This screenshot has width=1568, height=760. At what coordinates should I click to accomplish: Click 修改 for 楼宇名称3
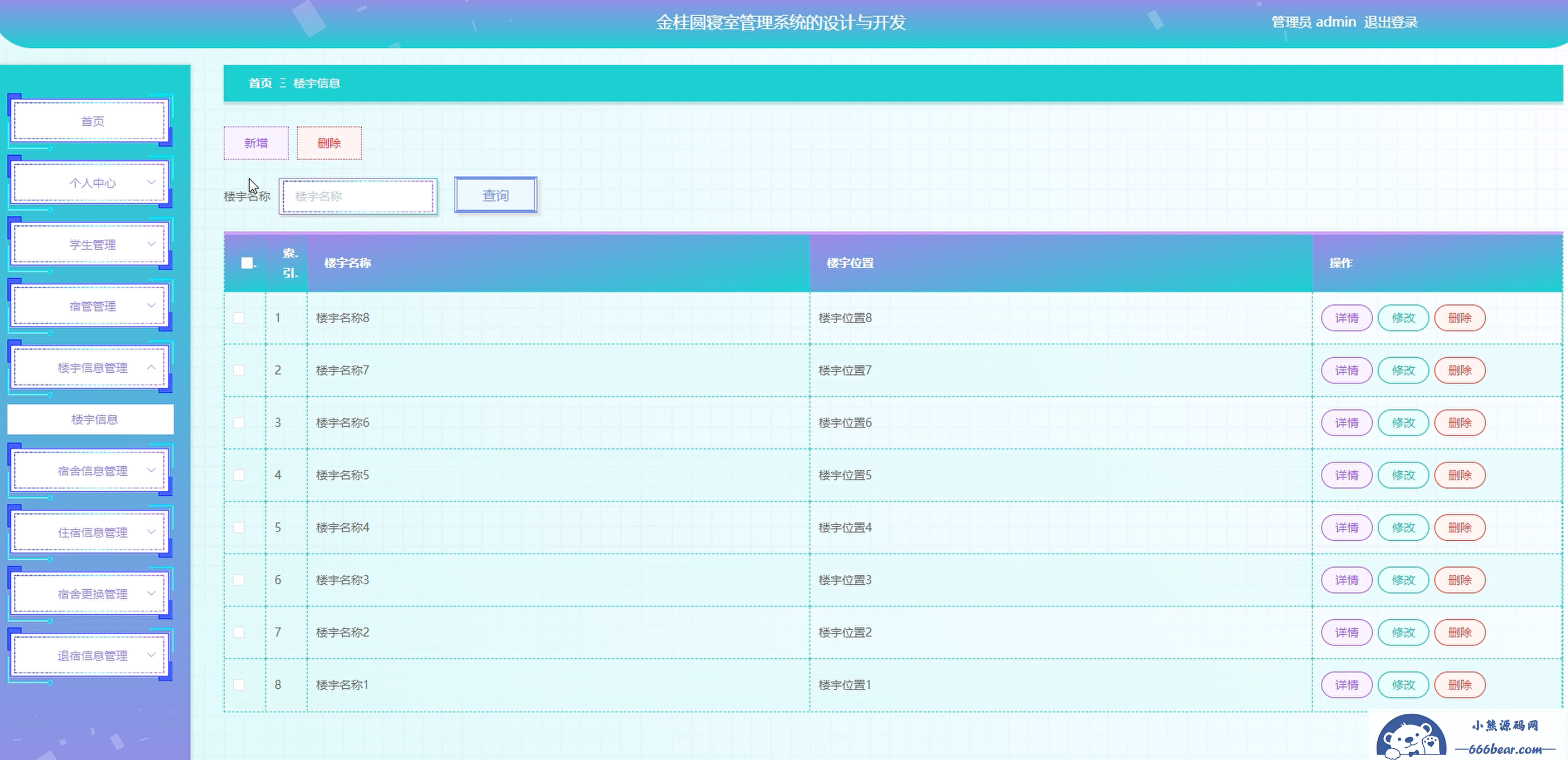pos(1403,580)
